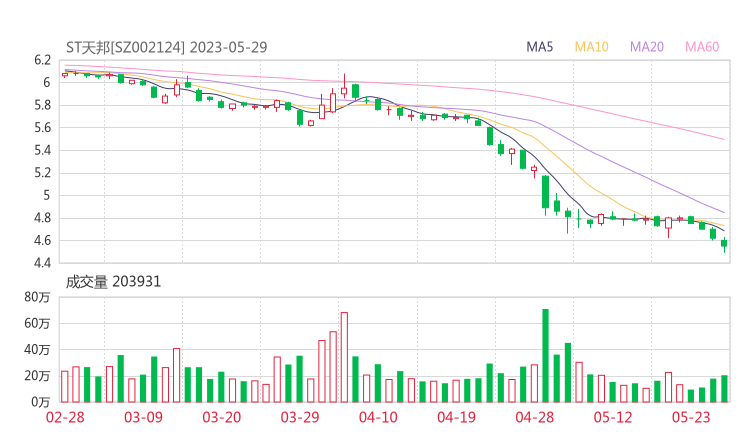
Task: Click the 60万 volume axis label
Action: point(37,323)
